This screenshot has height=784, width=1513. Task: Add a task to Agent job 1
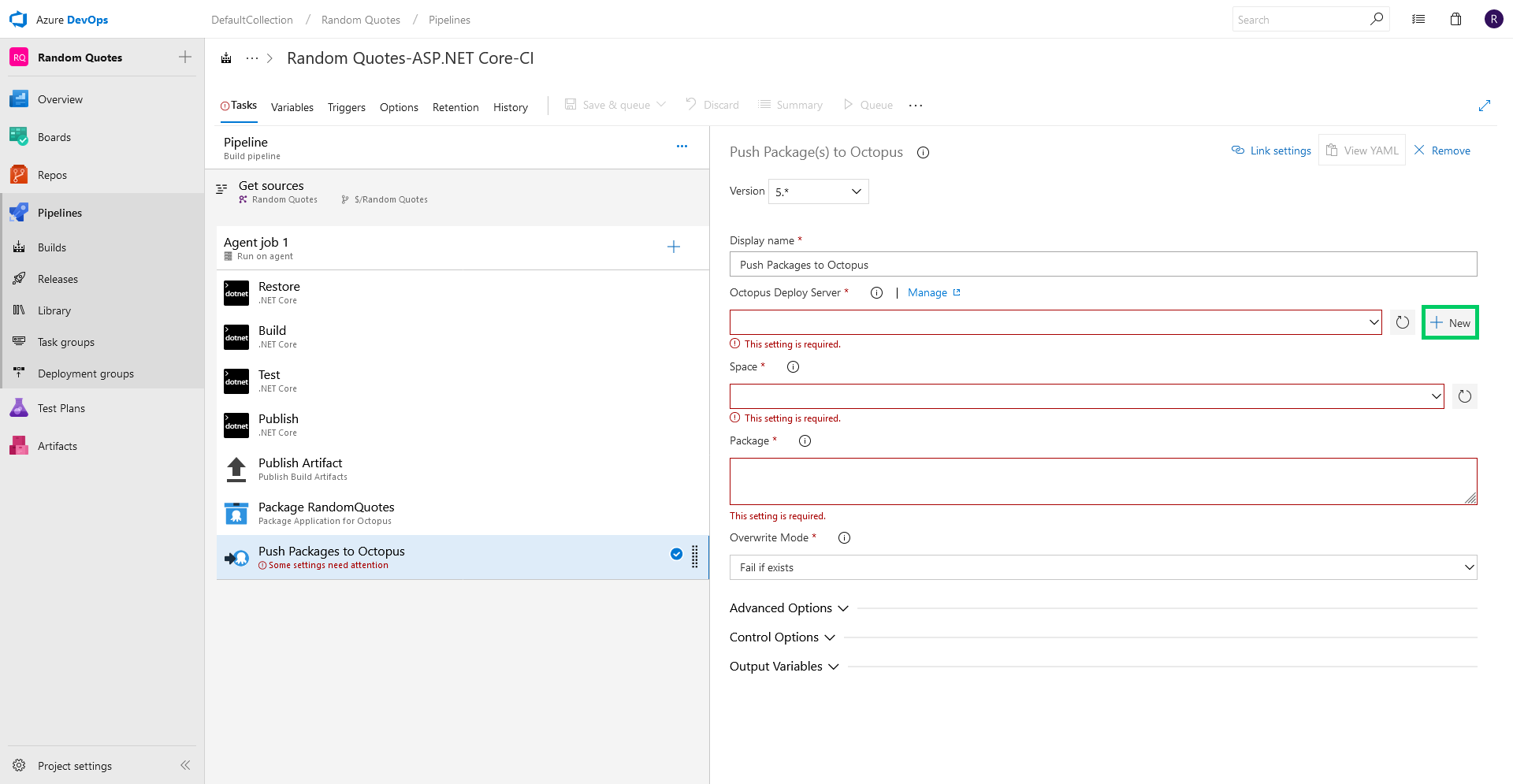(674, 247)
